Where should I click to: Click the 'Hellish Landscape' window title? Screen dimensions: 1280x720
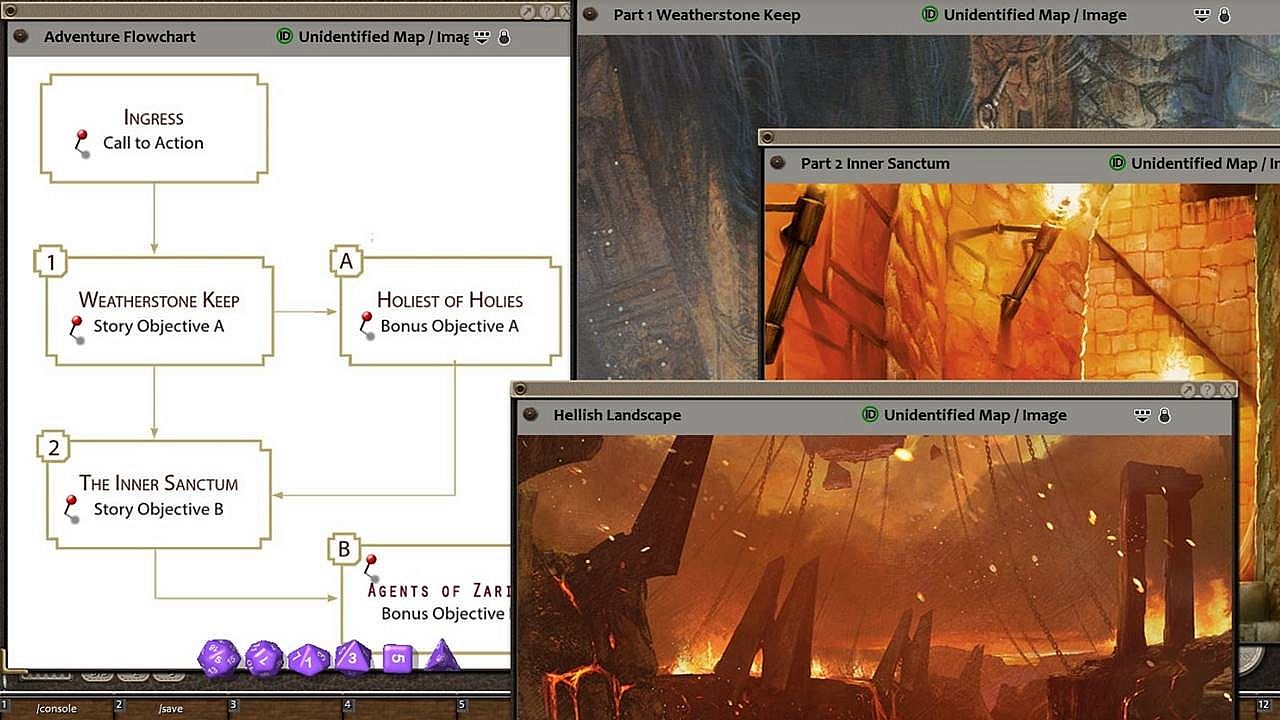pos(617,415)
